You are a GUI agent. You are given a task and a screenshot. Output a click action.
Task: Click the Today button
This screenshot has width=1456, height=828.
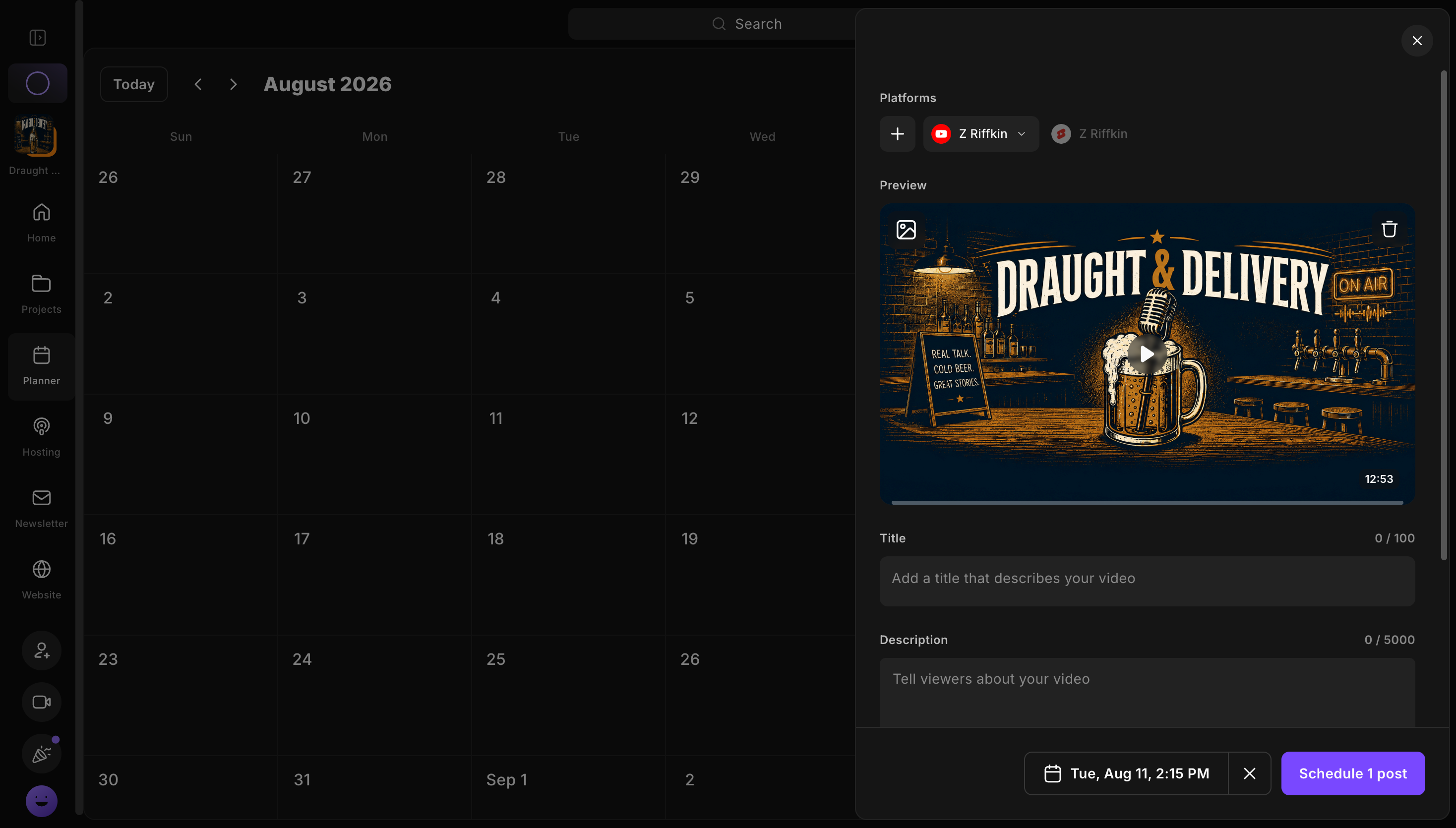[x=134, y=84]
